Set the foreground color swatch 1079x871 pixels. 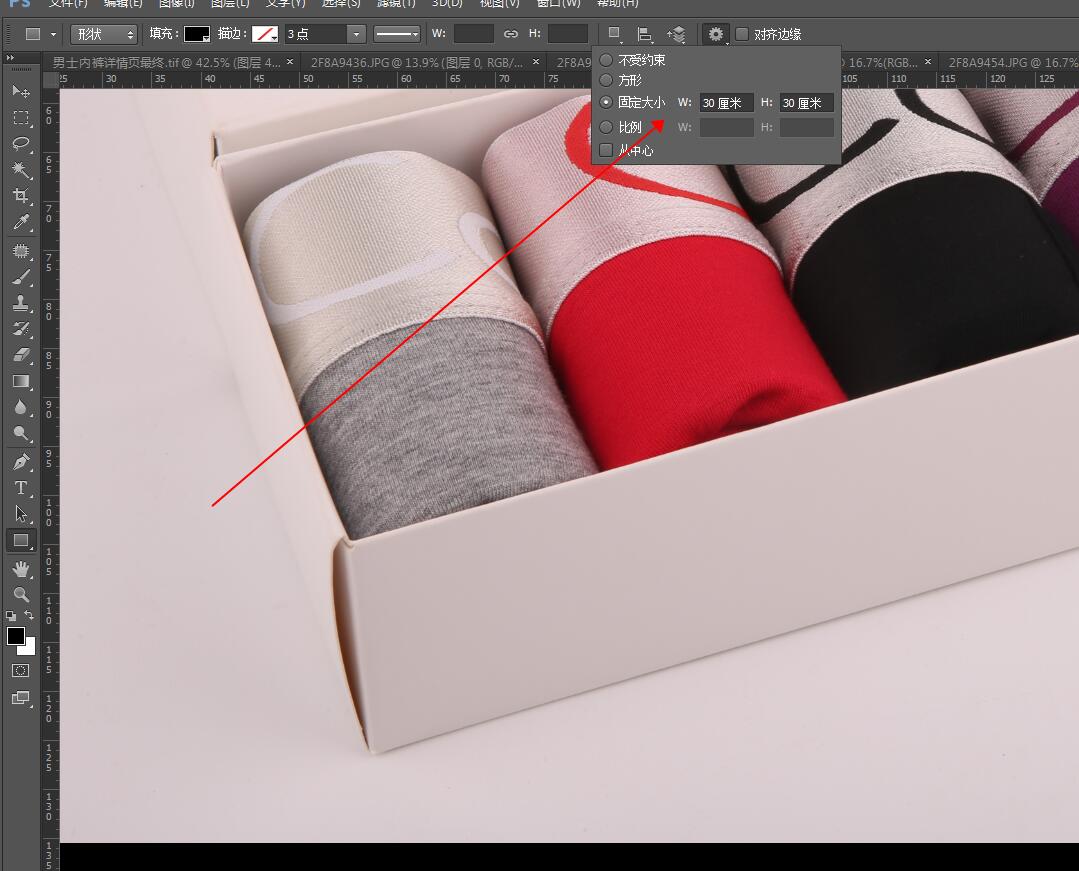tap(16, 636)
